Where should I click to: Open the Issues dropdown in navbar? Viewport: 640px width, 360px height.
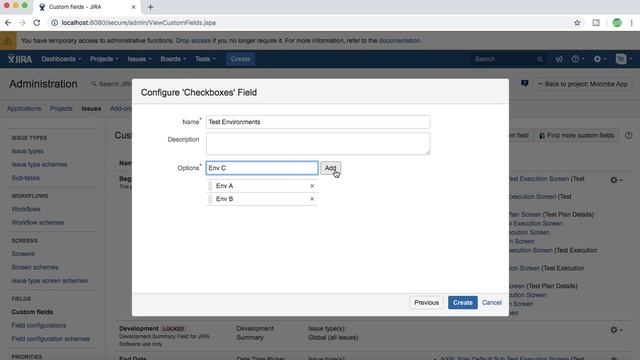tap(139, 59)
